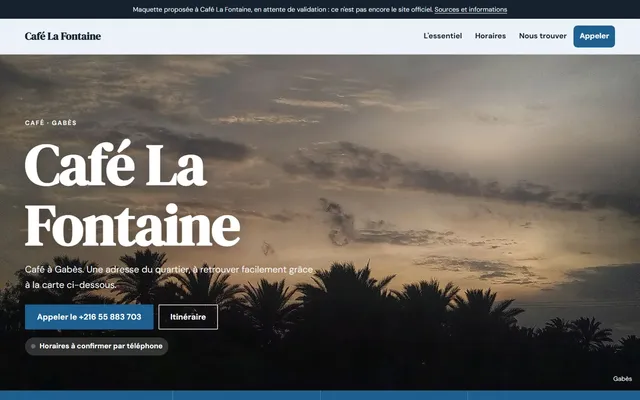
Task: Click the Café à Gabès description paragraph
Action: coord(169,277)
